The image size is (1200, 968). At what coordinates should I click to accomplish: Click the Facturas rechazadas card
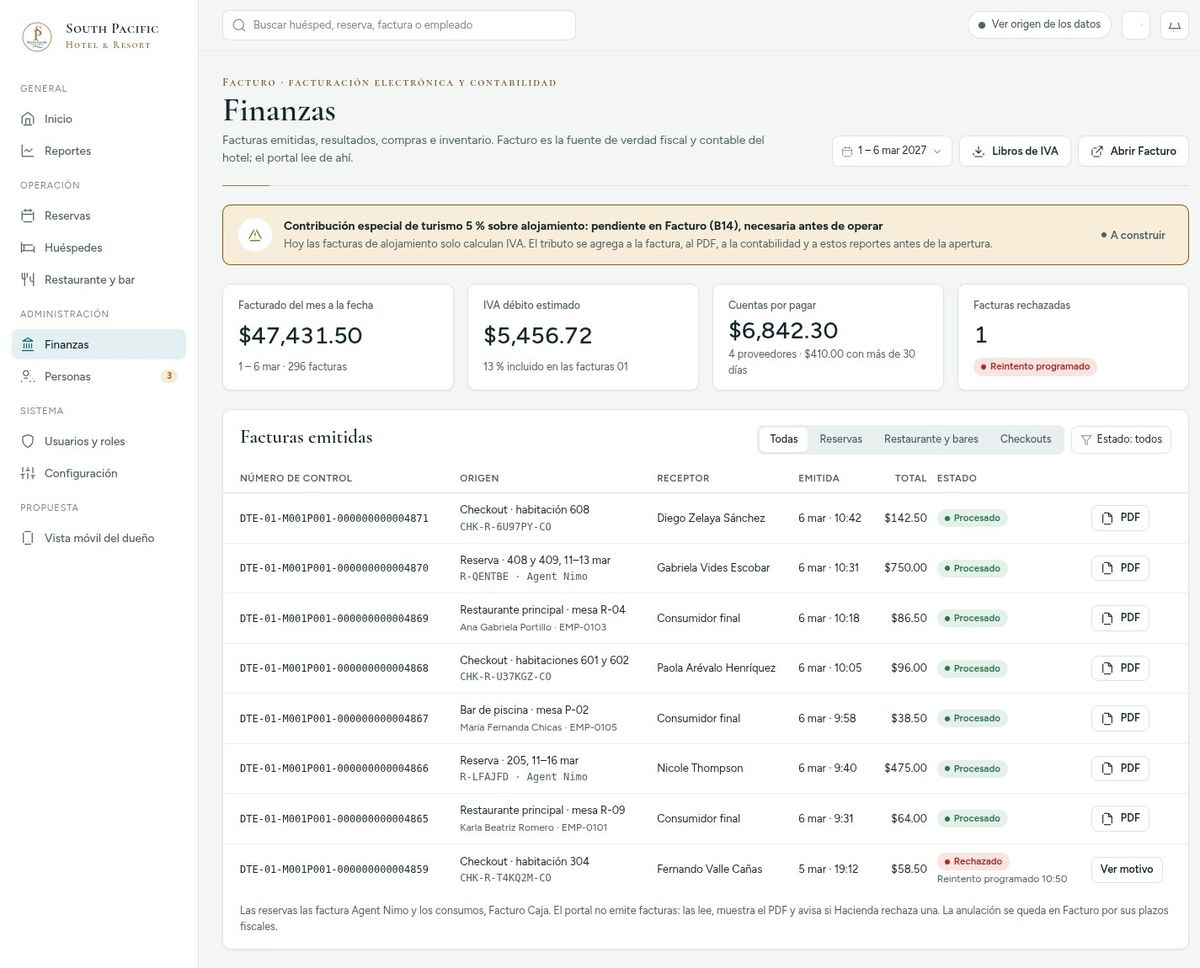1073,337
